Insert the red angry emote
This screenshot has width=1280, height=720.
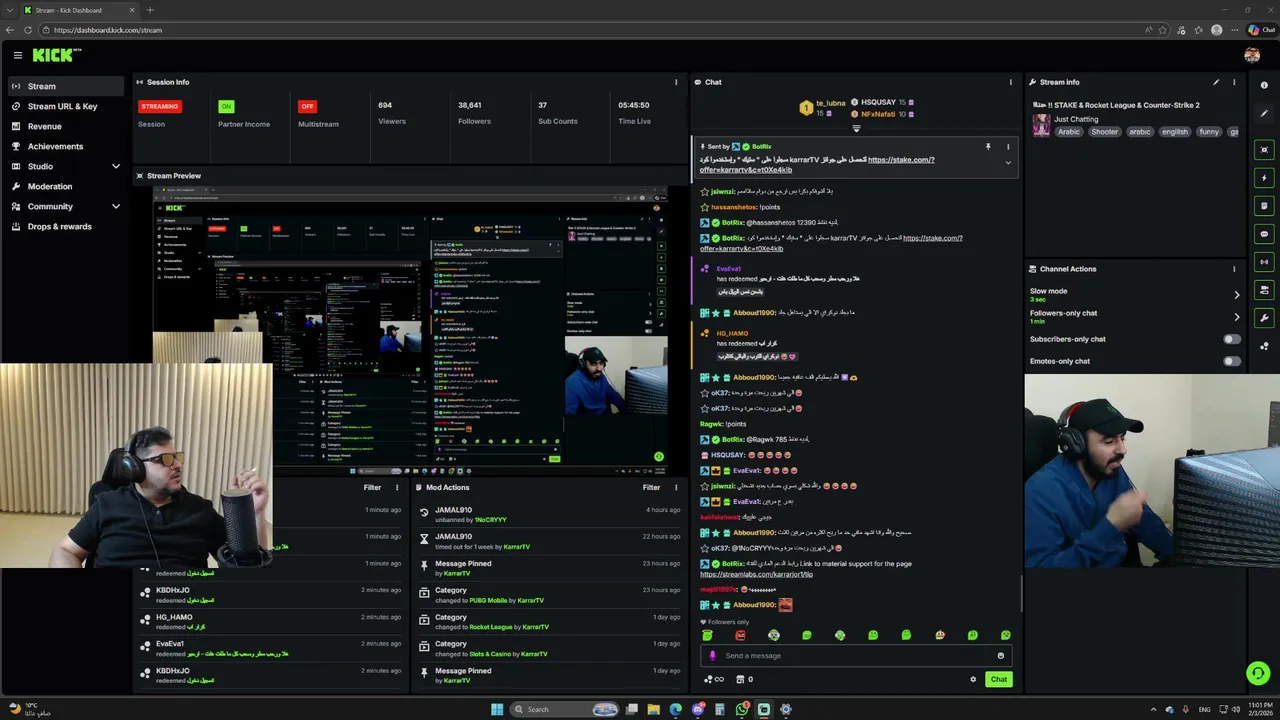tap(740, 635)
